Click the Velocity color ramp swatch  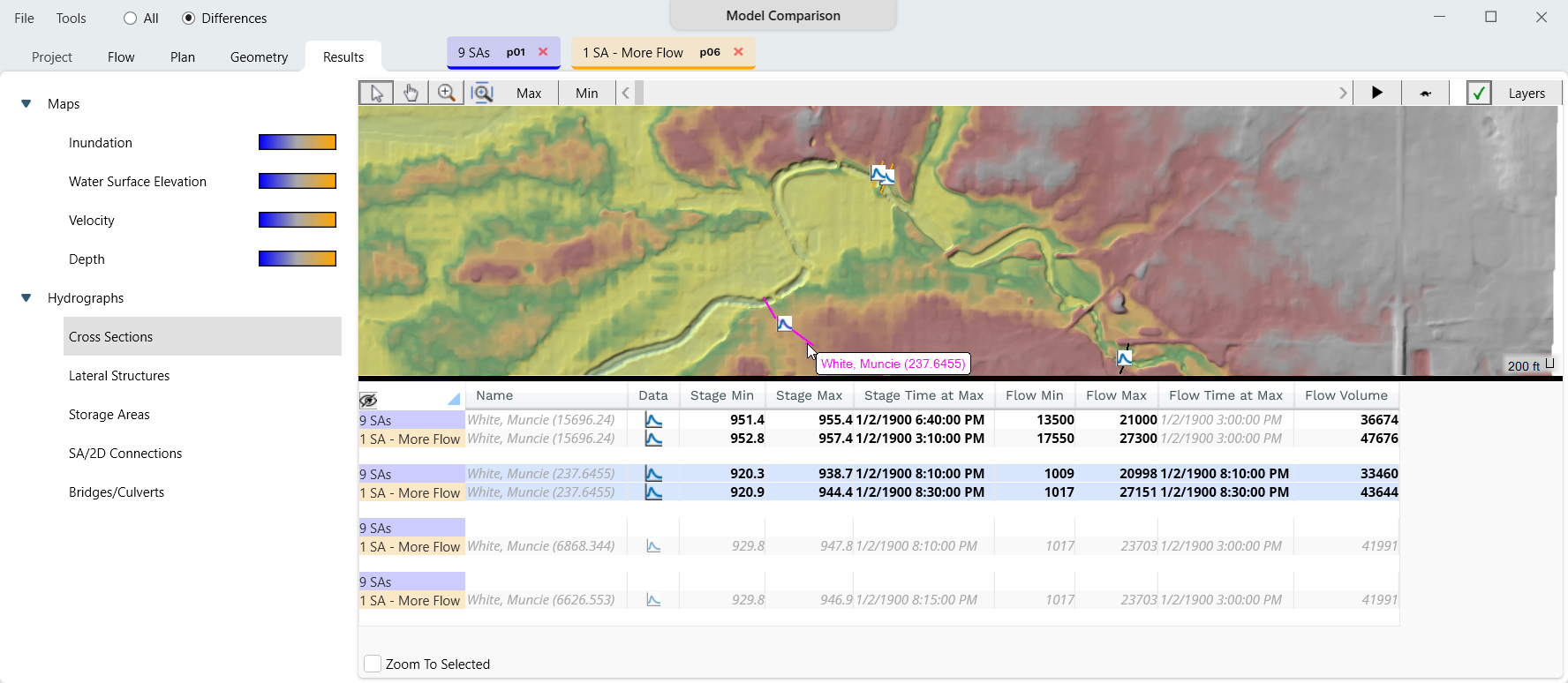(297, 220)
